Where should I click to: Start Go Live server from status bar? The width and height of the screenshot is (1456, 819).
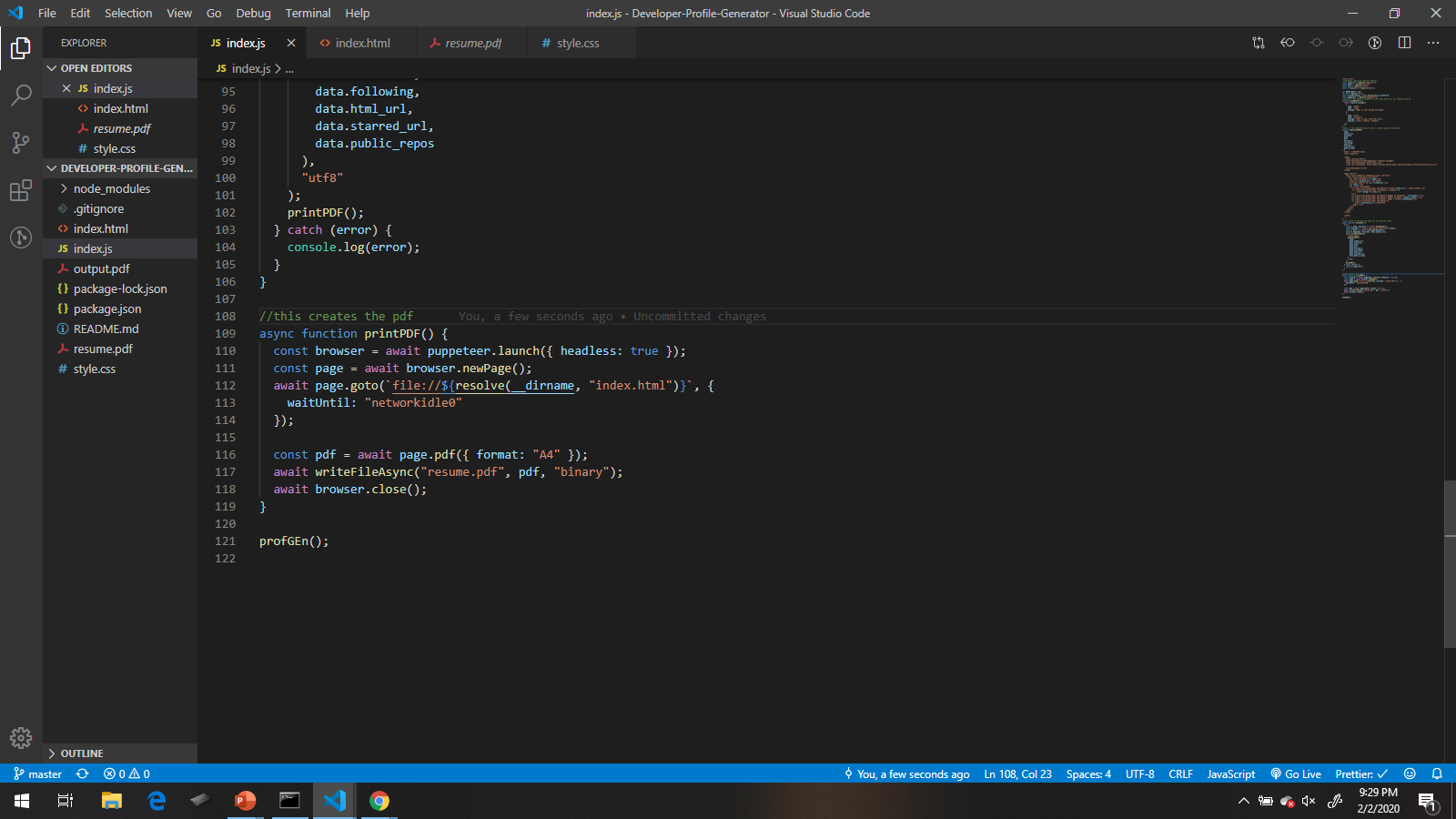[1296, 773]
